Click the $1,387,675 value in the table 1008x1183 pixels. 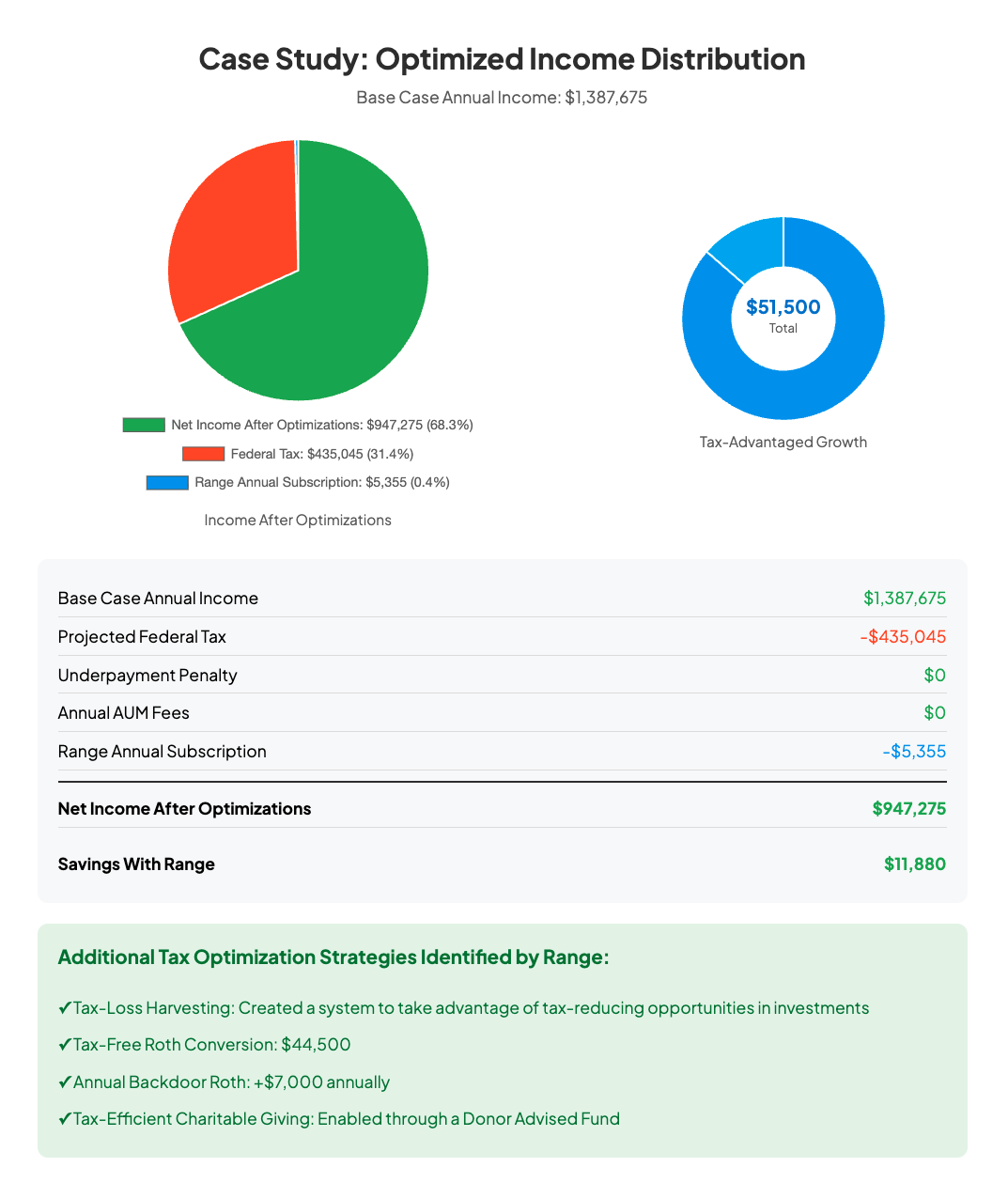pyautogui.click(x=905, y=599)
